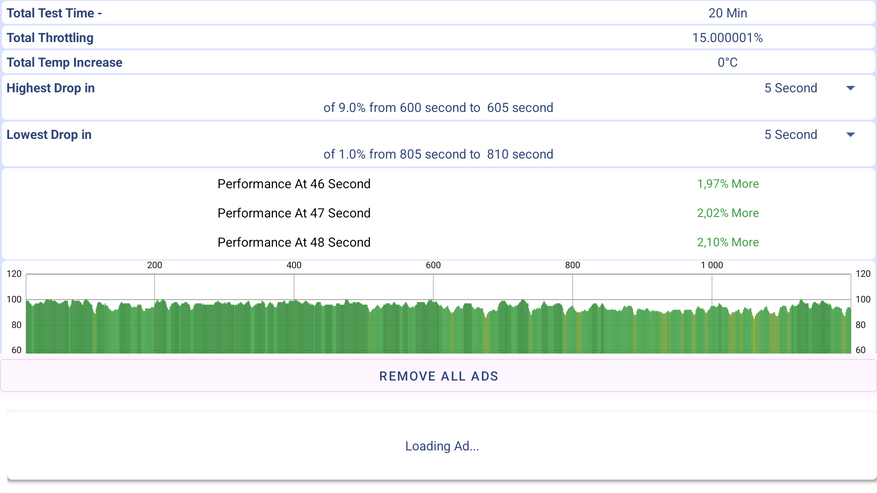
Task: Tap the Lowest Drop in label
Action: click(x=49, y=134)
